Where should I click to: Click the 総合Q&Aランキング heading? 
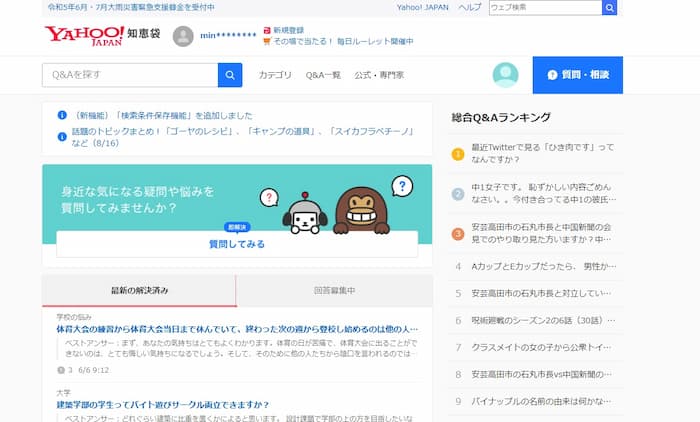click(x=501, y=117)
